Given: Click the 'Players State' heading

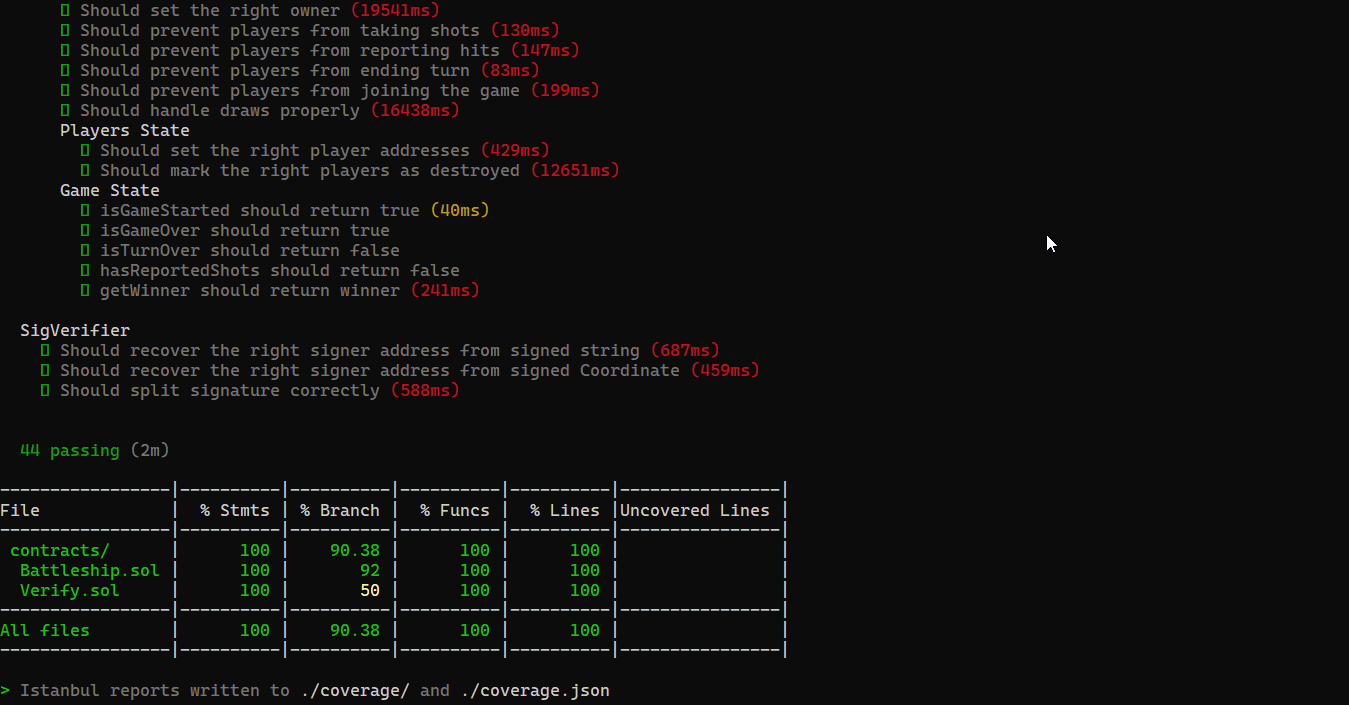Looking at the screenshot, I should point(125,130).
